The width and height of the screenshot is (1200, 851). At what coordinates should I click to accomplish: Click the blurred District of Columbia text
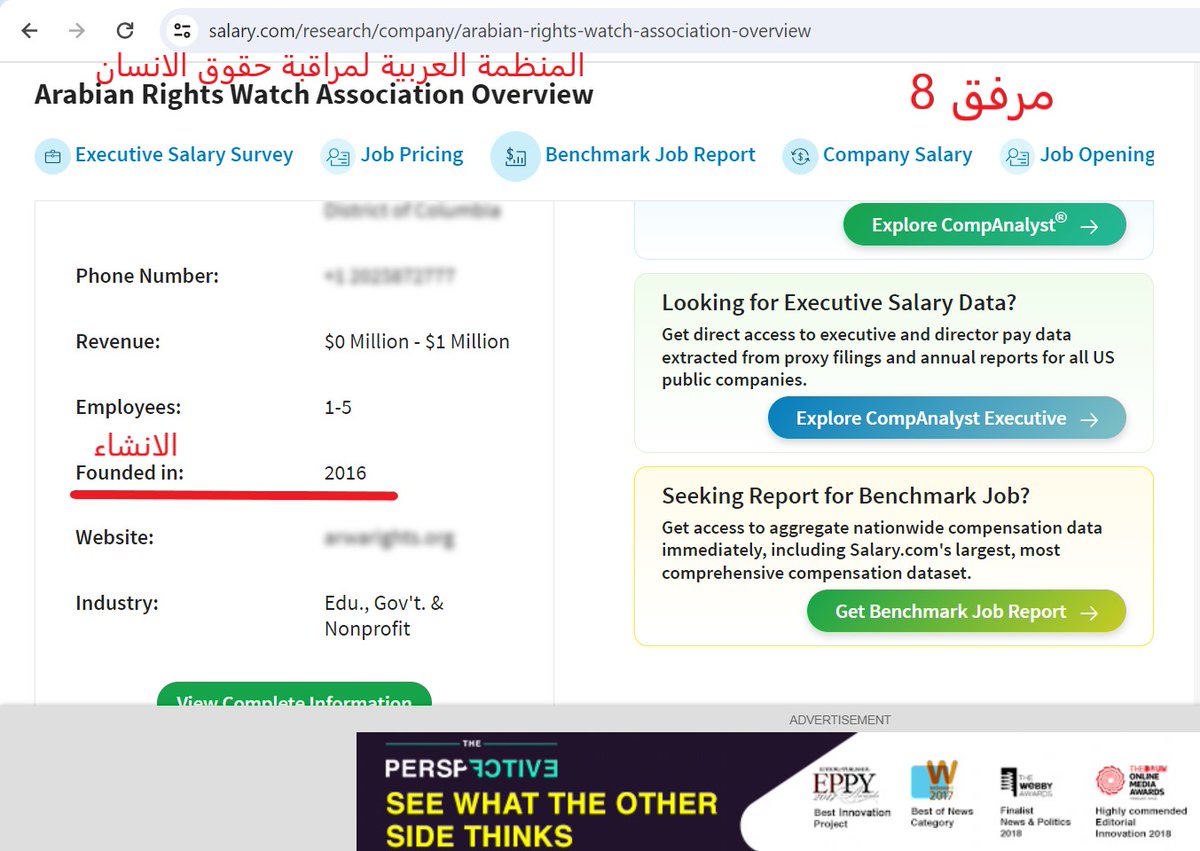412,211
